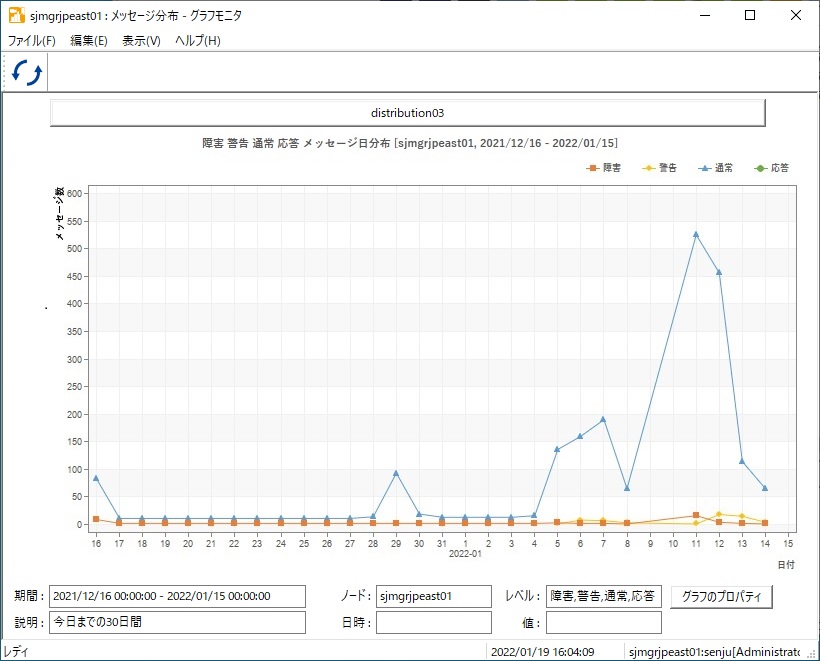This screenshot has width=820, height=661.
Task: Select the blue peak data point on day 11
Action: tap(696, 234)
